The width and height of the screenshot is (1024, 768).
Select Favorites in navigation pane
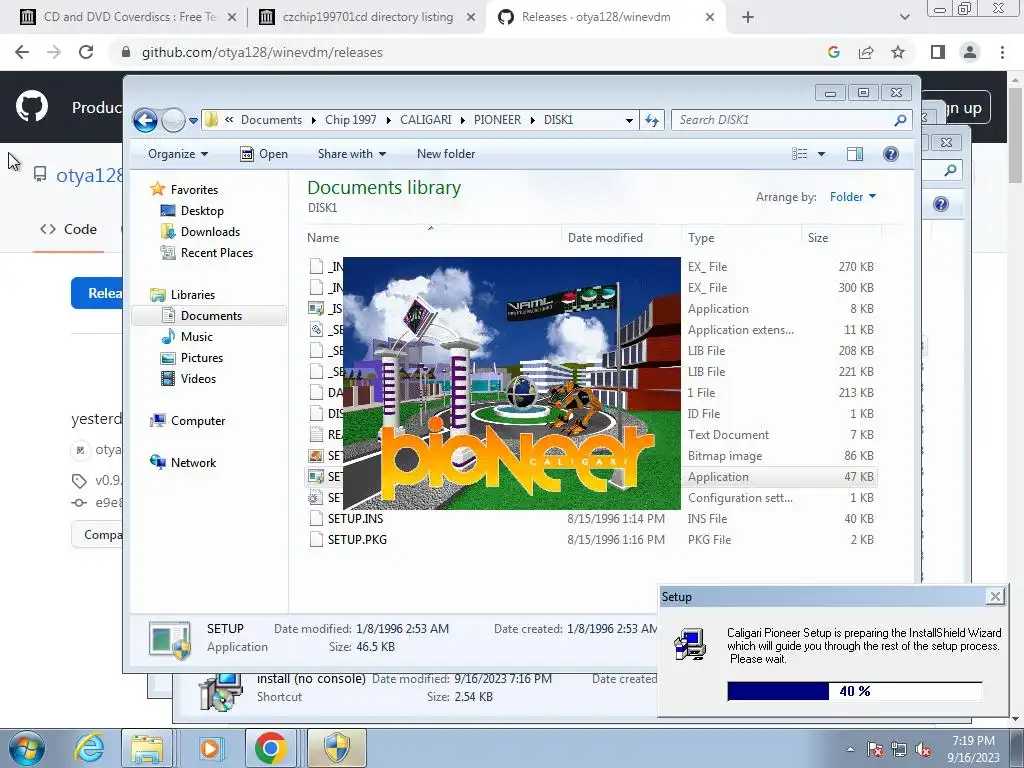(x=194, y=189)
